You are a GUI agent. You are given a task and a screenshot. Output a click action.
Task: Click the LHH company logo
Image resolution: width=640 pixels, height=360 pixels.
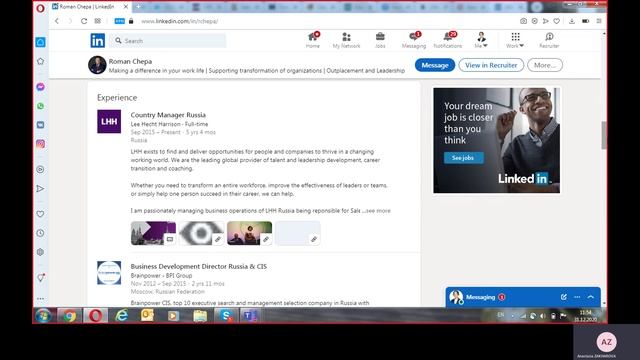109,121
